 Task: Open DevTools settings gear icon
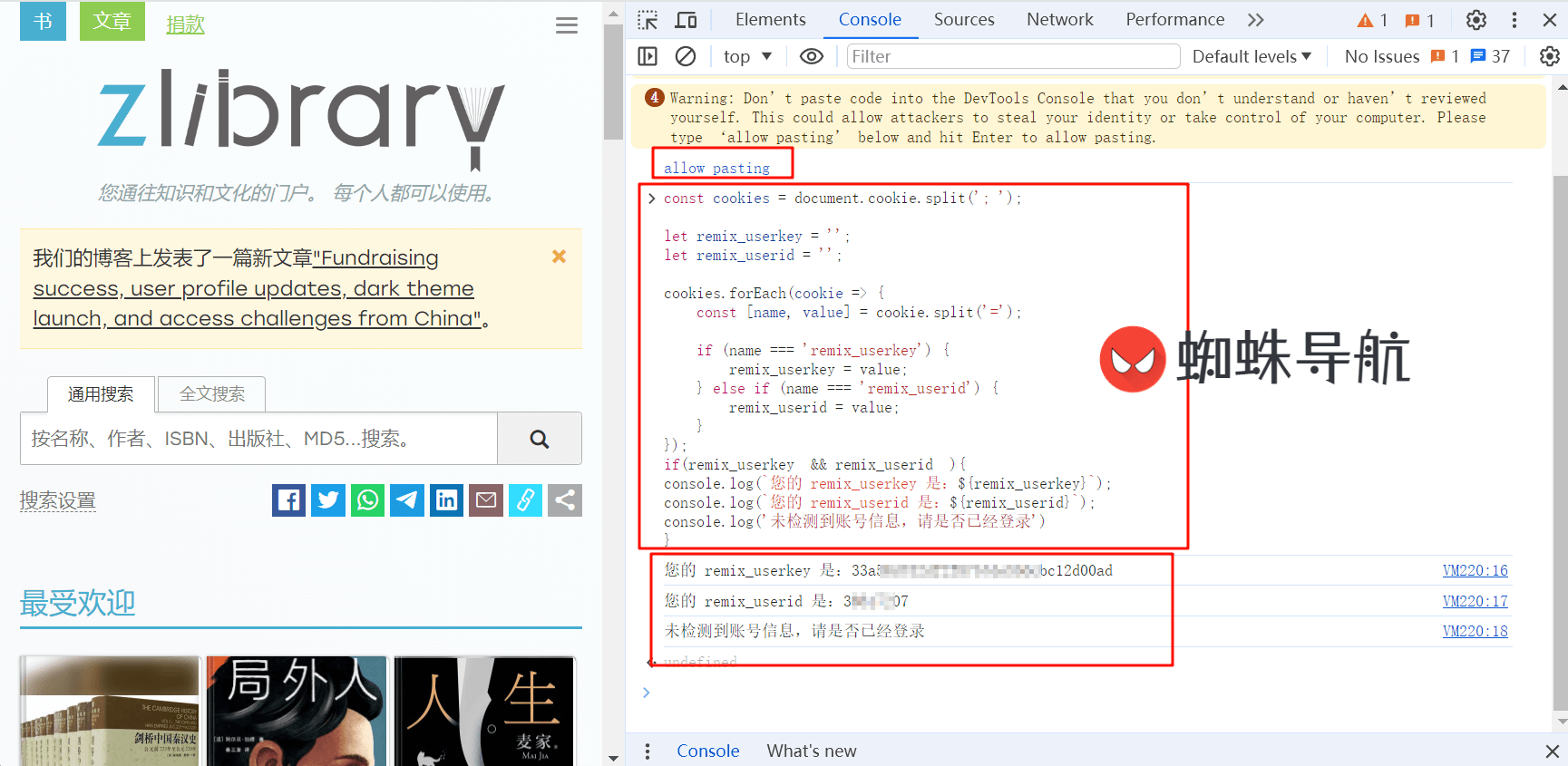pyautogui.click(x=1476, y=20)
